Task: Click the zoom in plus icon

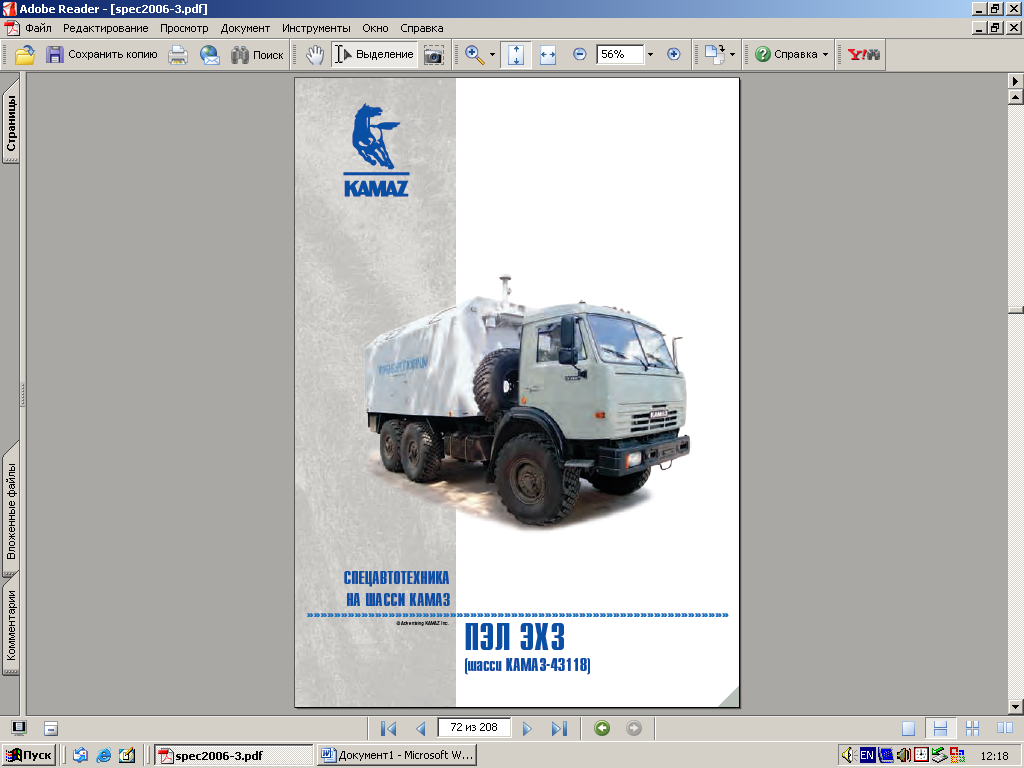Action: point(674,54)
